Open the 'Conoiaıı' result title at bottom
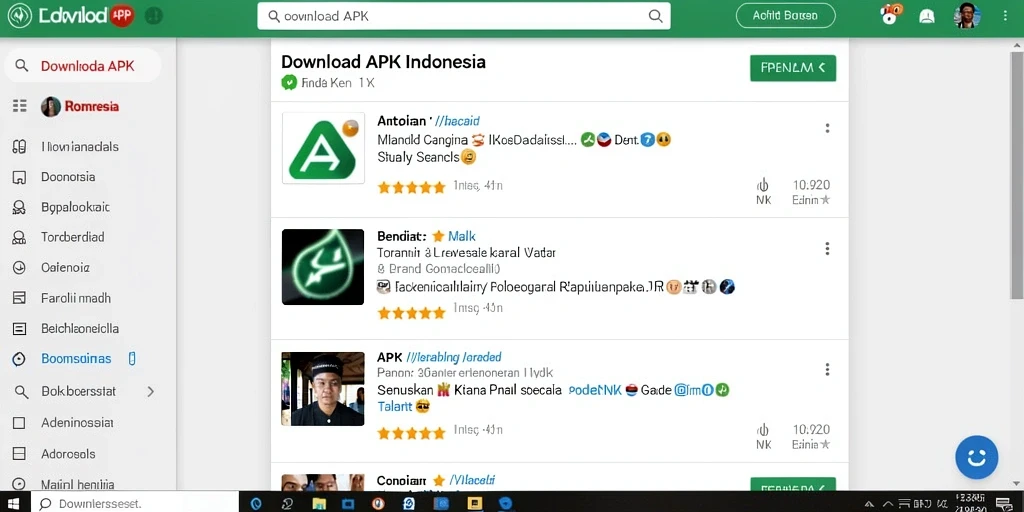This screenshot has width=1024, height=512. pos(402,481)
